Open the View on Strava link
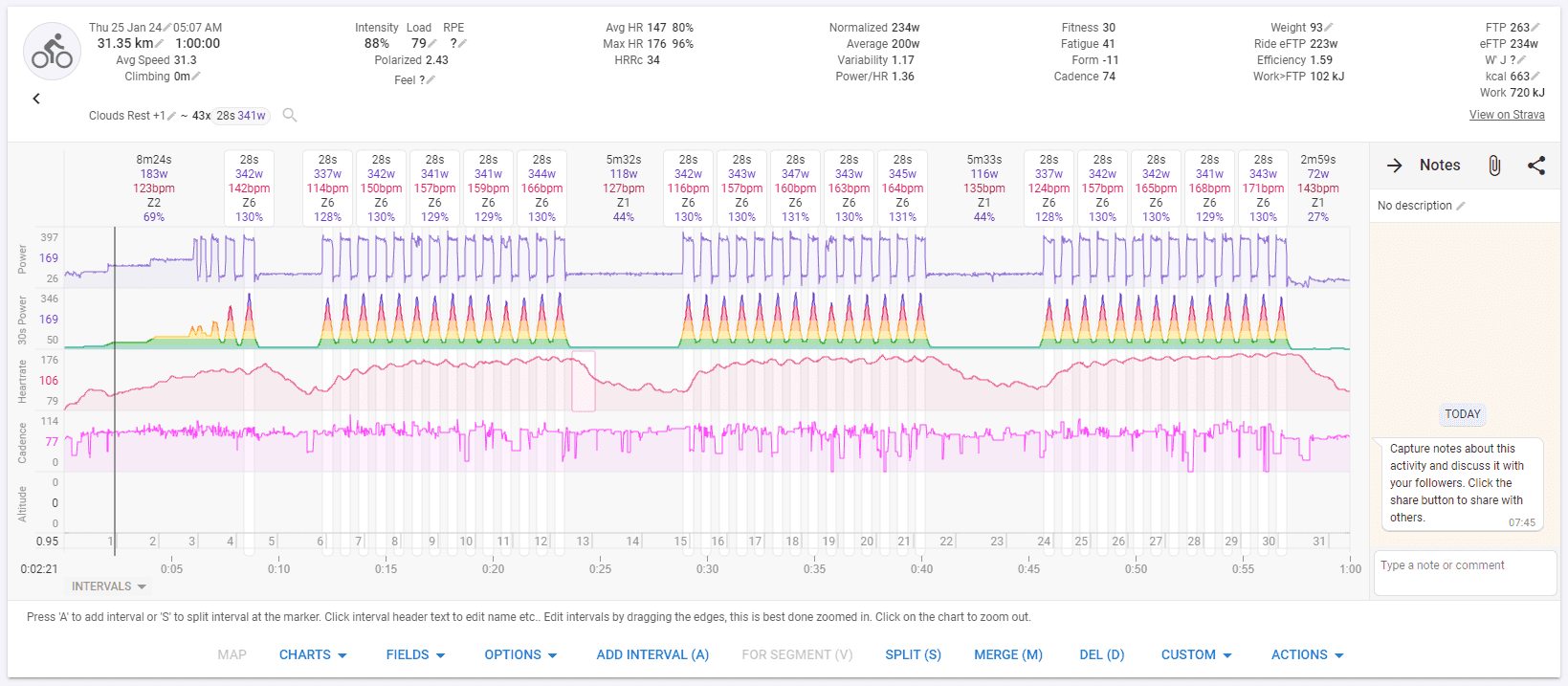 pos(1506,115)
